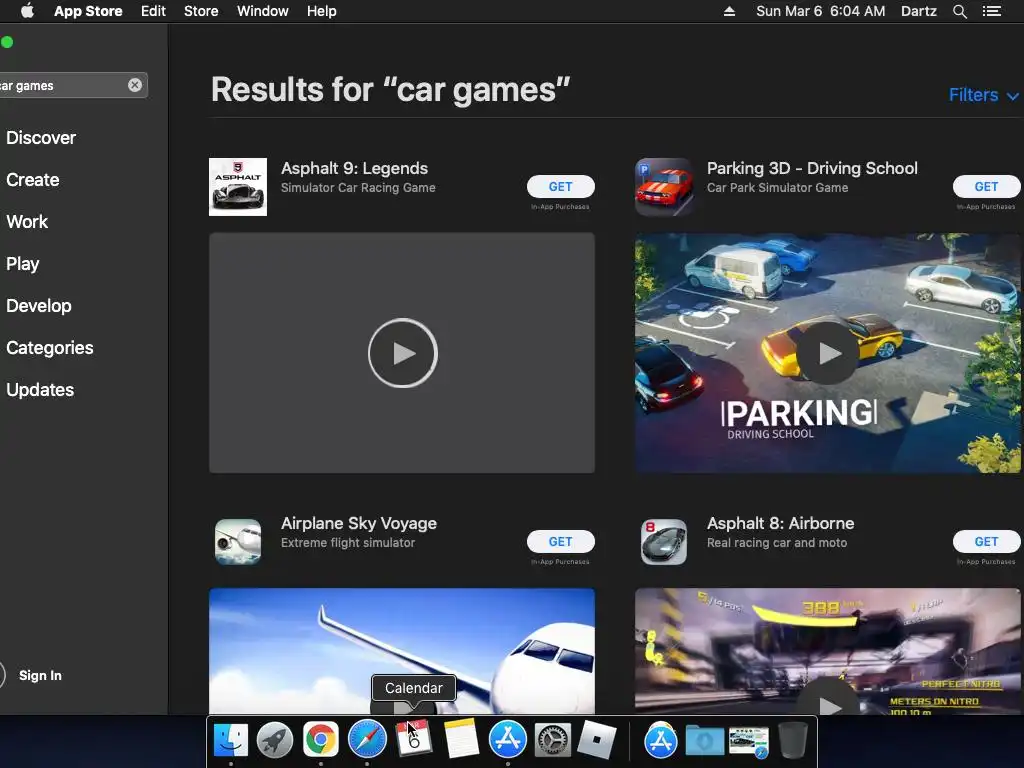Open the Apple menu

27,11
